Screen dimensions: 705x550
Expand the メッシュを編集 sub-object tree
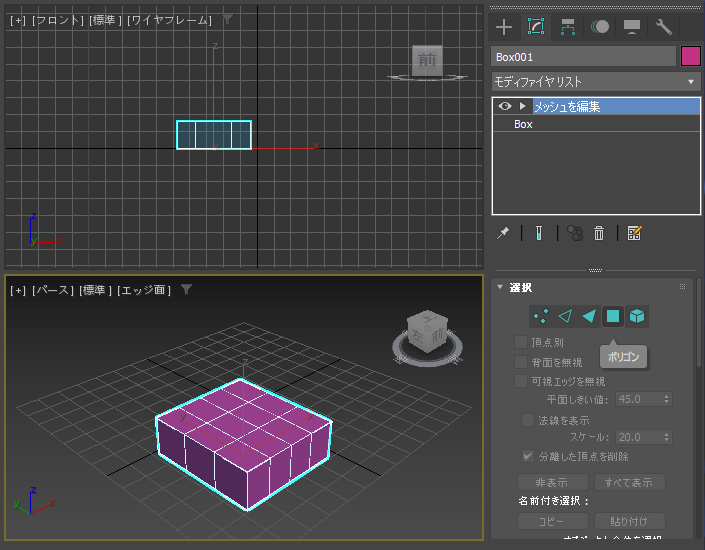522,106
